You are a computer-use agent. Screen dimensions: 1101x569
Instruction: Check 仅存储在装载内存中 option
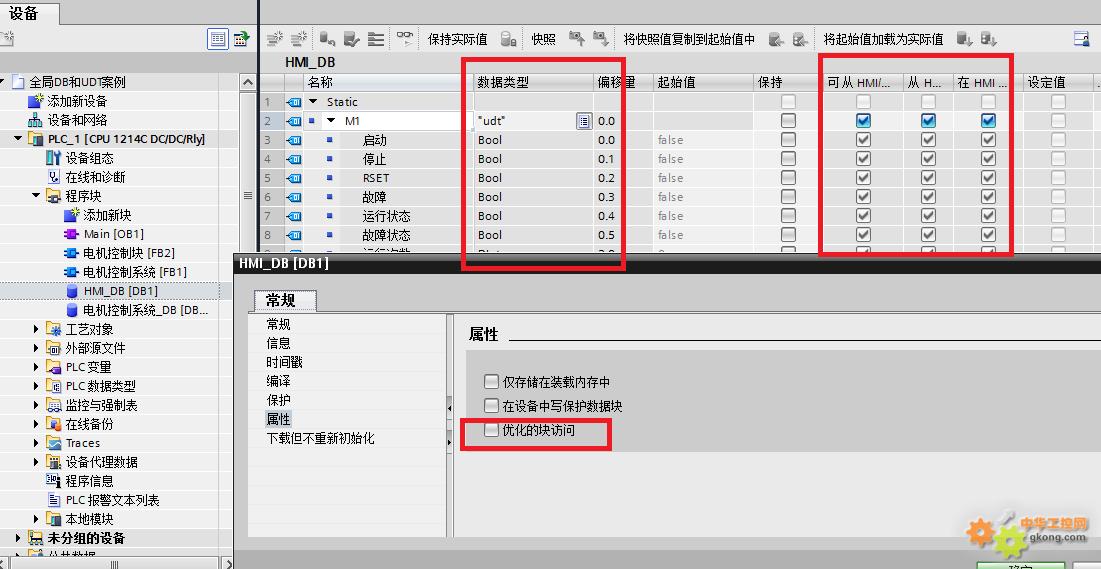click(491, 381)
